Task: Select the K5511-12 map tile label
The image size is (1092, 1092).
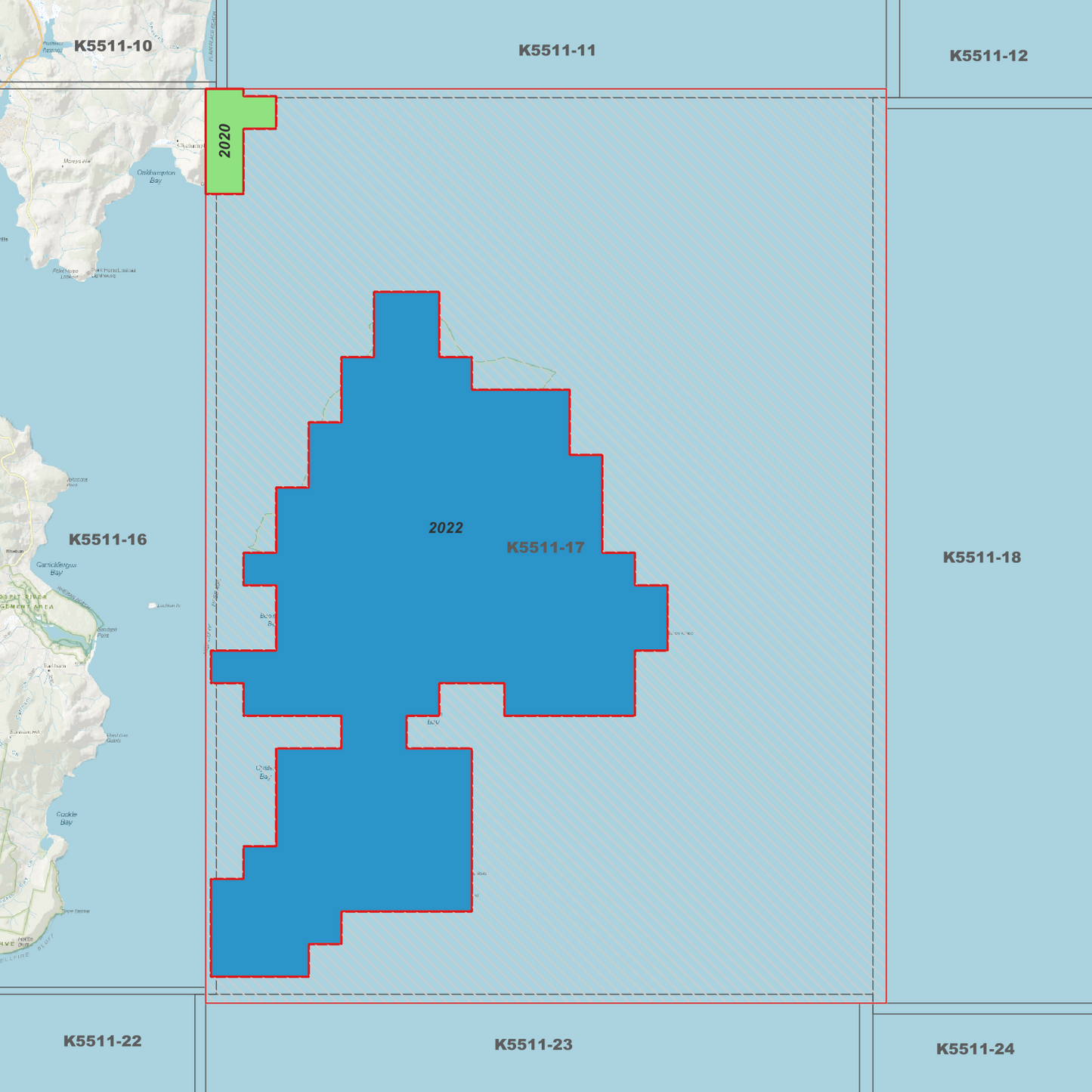Action: click(988, 56)
